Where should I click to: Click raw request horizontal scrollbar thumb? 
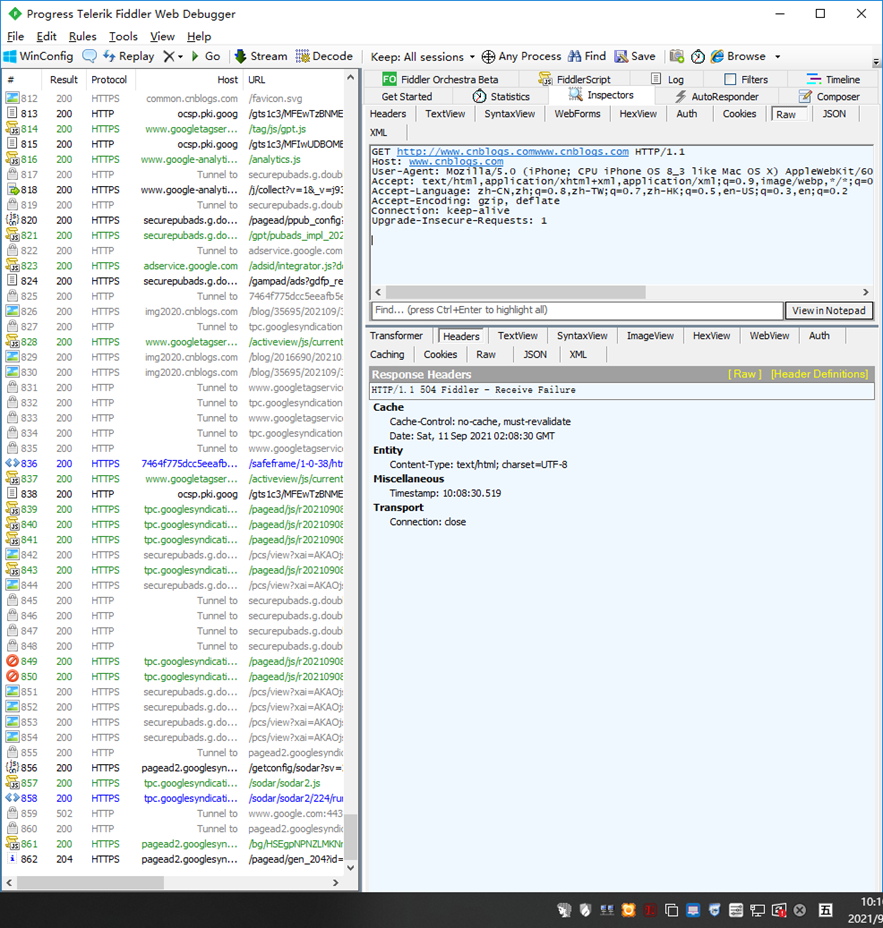point(515,292)
